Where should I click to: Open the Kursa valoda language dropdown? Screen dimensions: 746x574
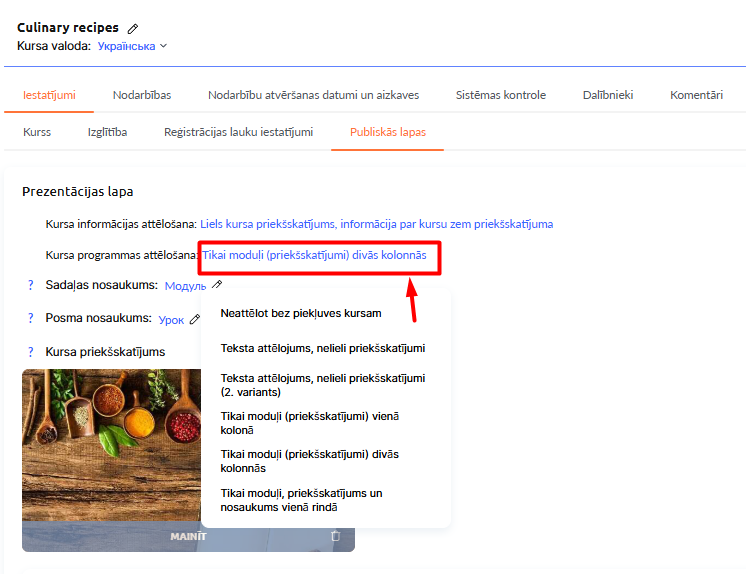[132, 46]
